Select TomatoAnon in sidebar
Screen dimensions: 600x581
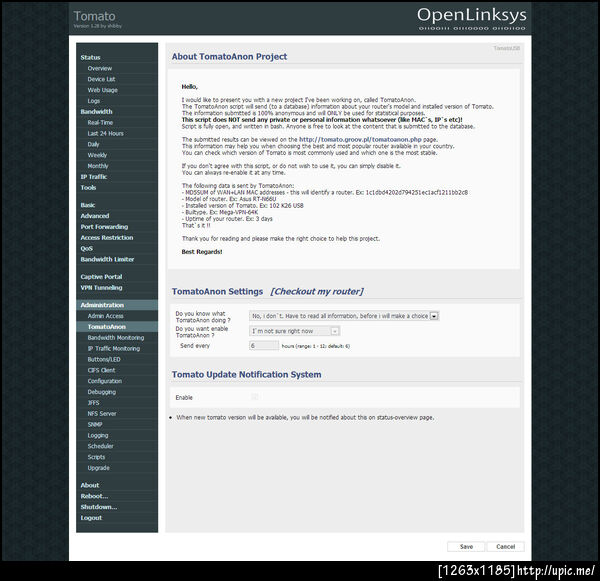[x=117, y=327]
